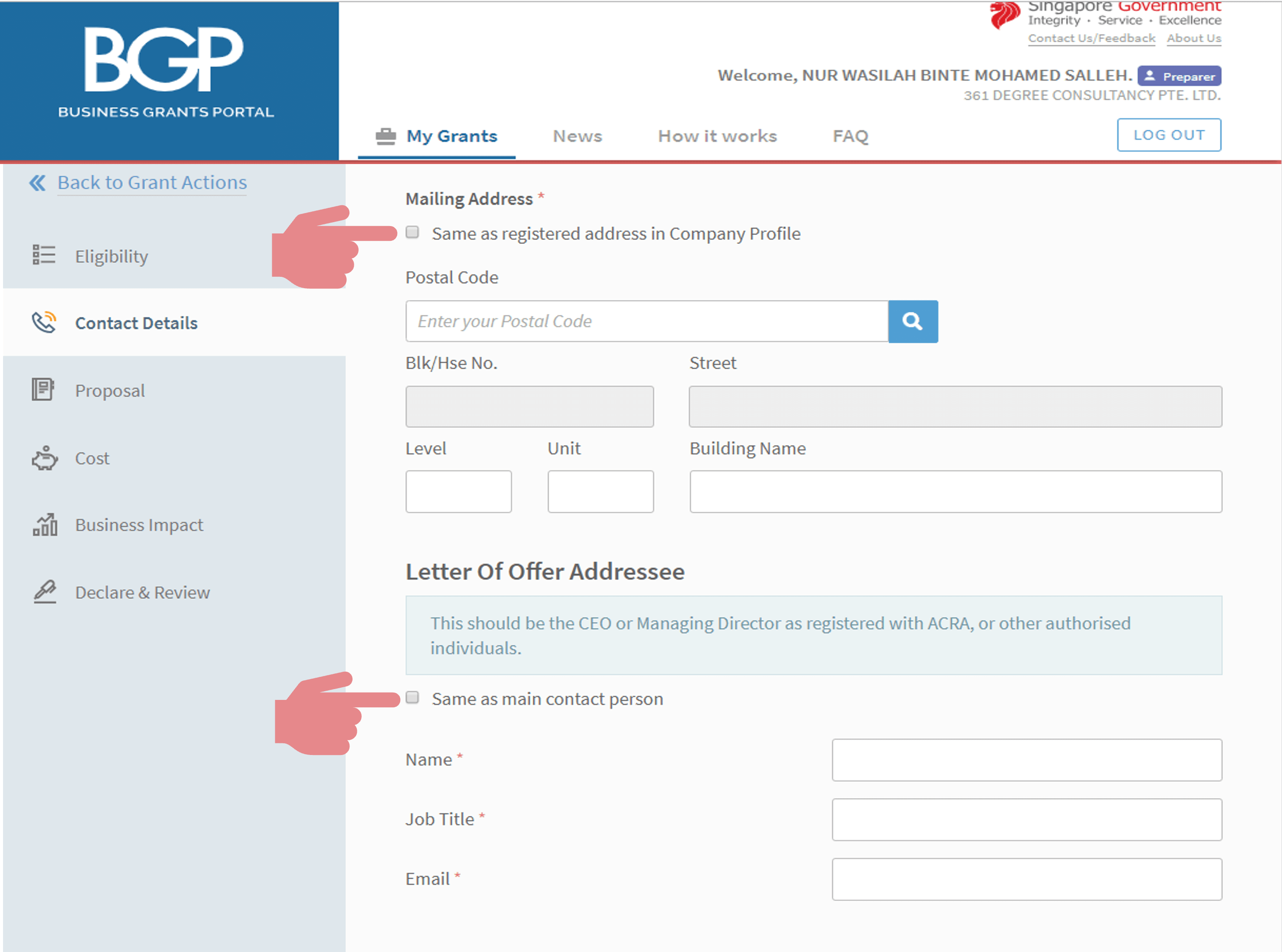Switch to the News tab
The width and height of the screenshot is (1282, 952).
577,136
